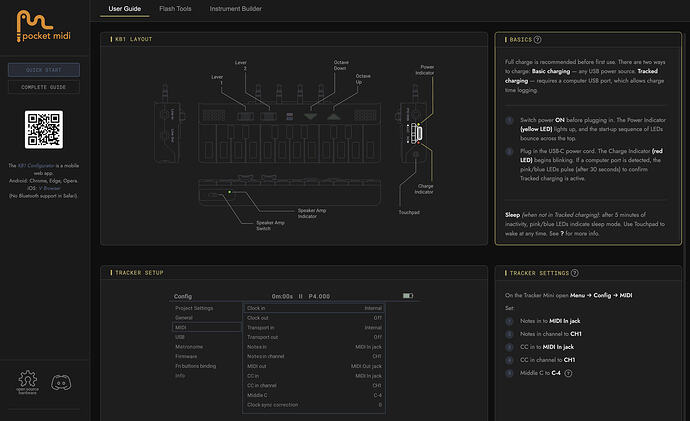Click the CC in channel row
Image resolution: width=690 pixels, height=421 pixels.
[x=314, y=385]
